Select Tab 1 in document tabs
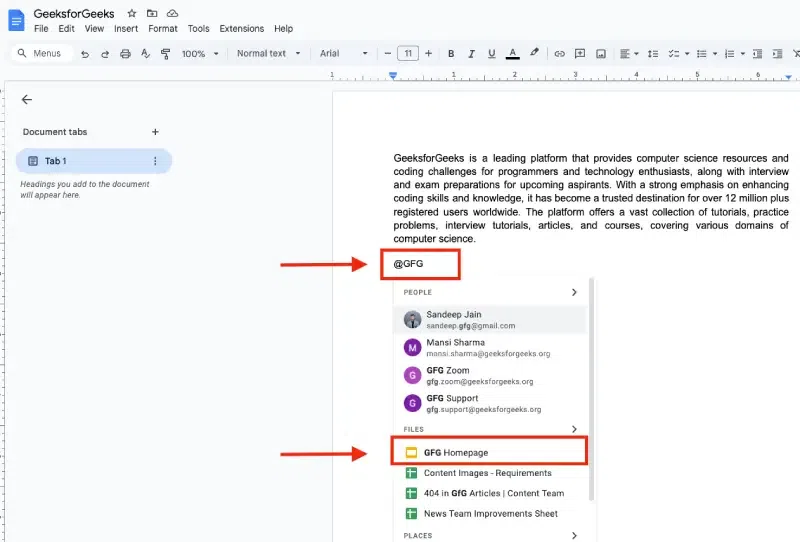800x542 pixels. (x=93, y=161)
